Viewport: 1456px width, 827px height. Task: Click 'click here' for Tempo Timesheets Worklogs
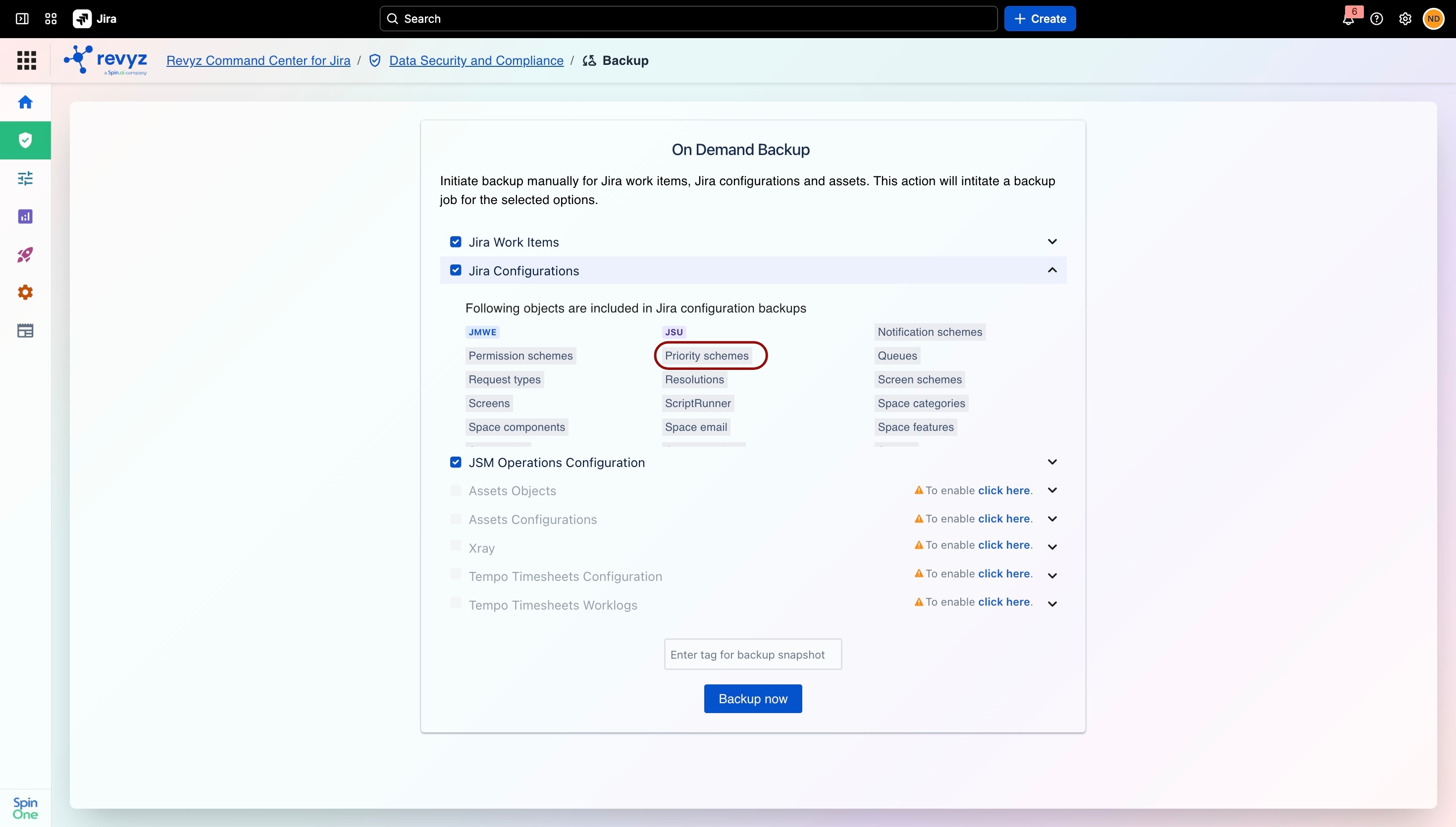(1004, 602)
